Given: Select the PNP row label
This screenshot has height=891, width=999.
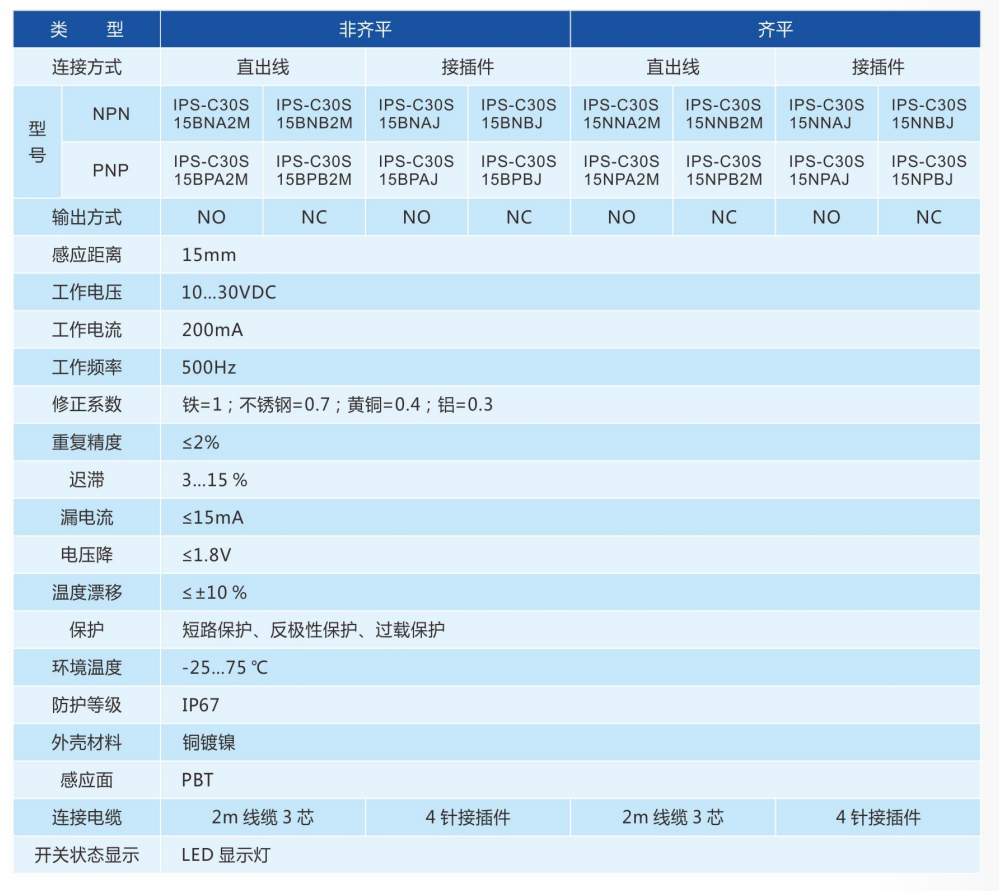Looking at the screenshot, I should [x=111, y=170].
